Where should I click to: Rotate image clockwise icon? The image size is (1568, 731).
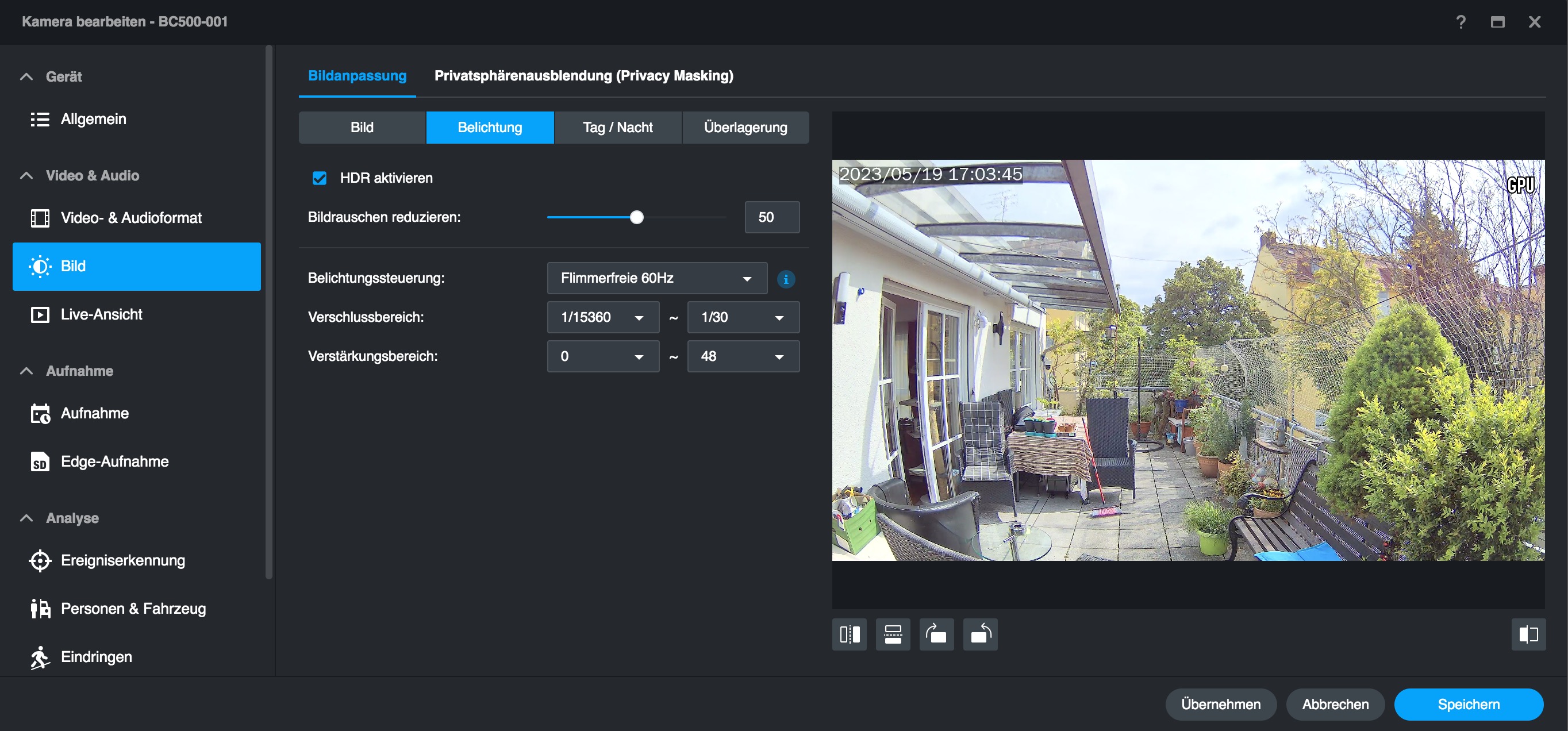936,634
